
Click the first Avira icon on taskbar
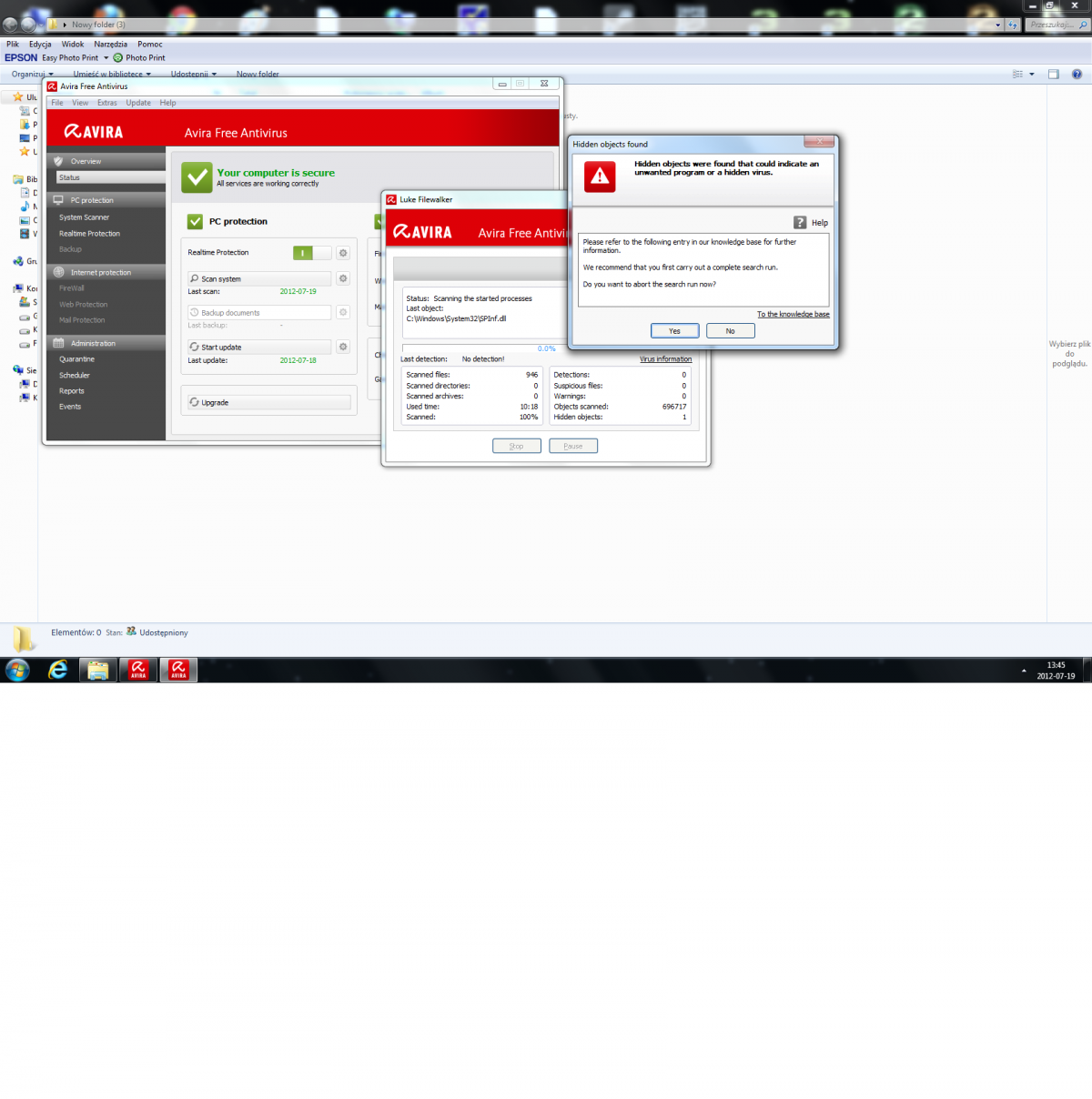tap(138, 670)
